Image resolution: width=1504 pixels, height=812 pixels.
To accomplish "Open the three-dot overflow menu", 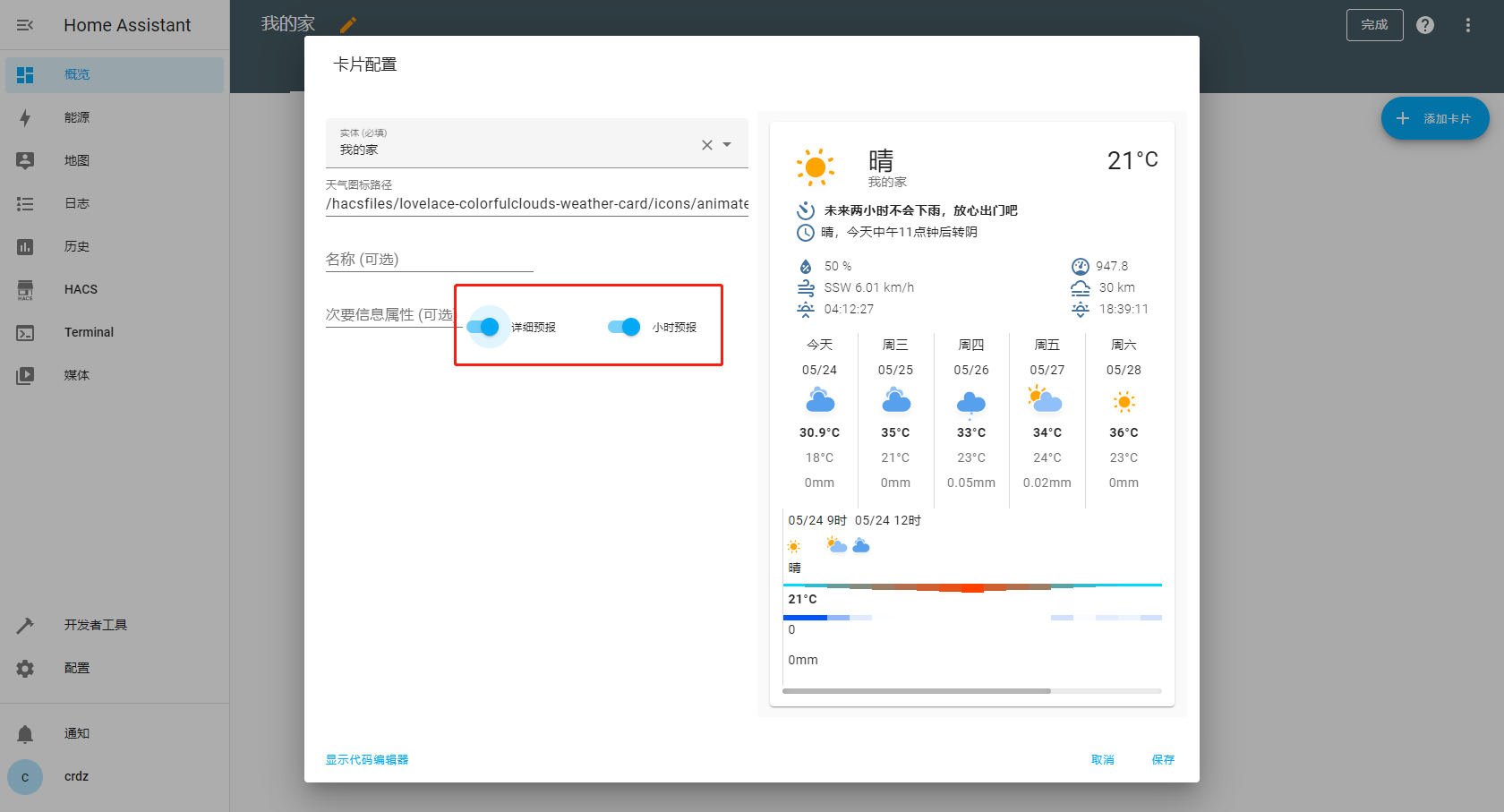I will tap(1467, 25).
